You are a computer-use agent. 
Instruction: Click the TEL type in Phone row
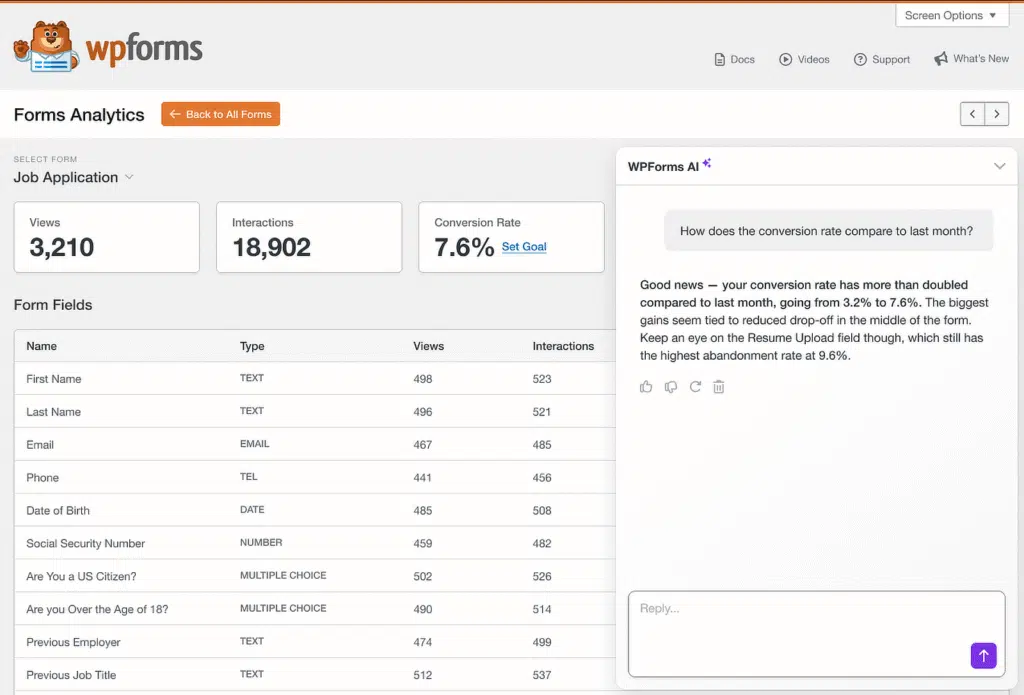click(x=248, y=477)
